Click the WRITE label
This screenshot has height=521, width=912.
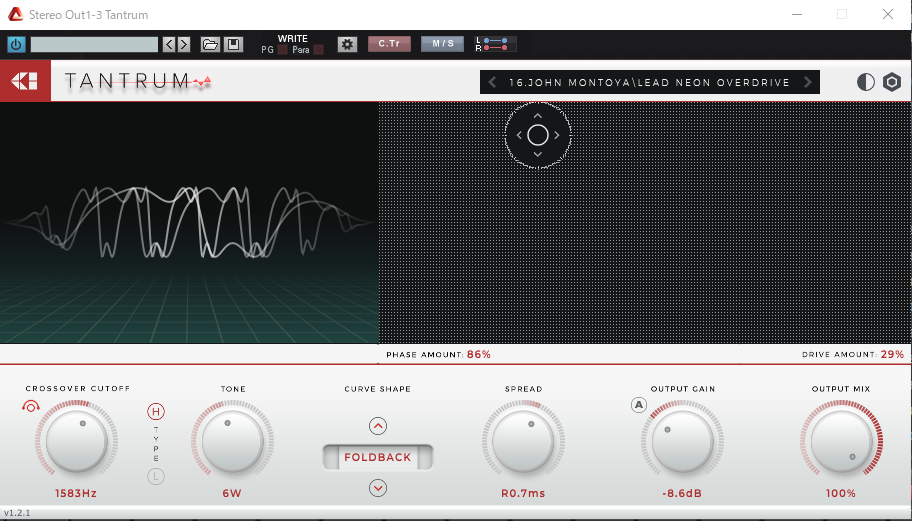[293, 38]
